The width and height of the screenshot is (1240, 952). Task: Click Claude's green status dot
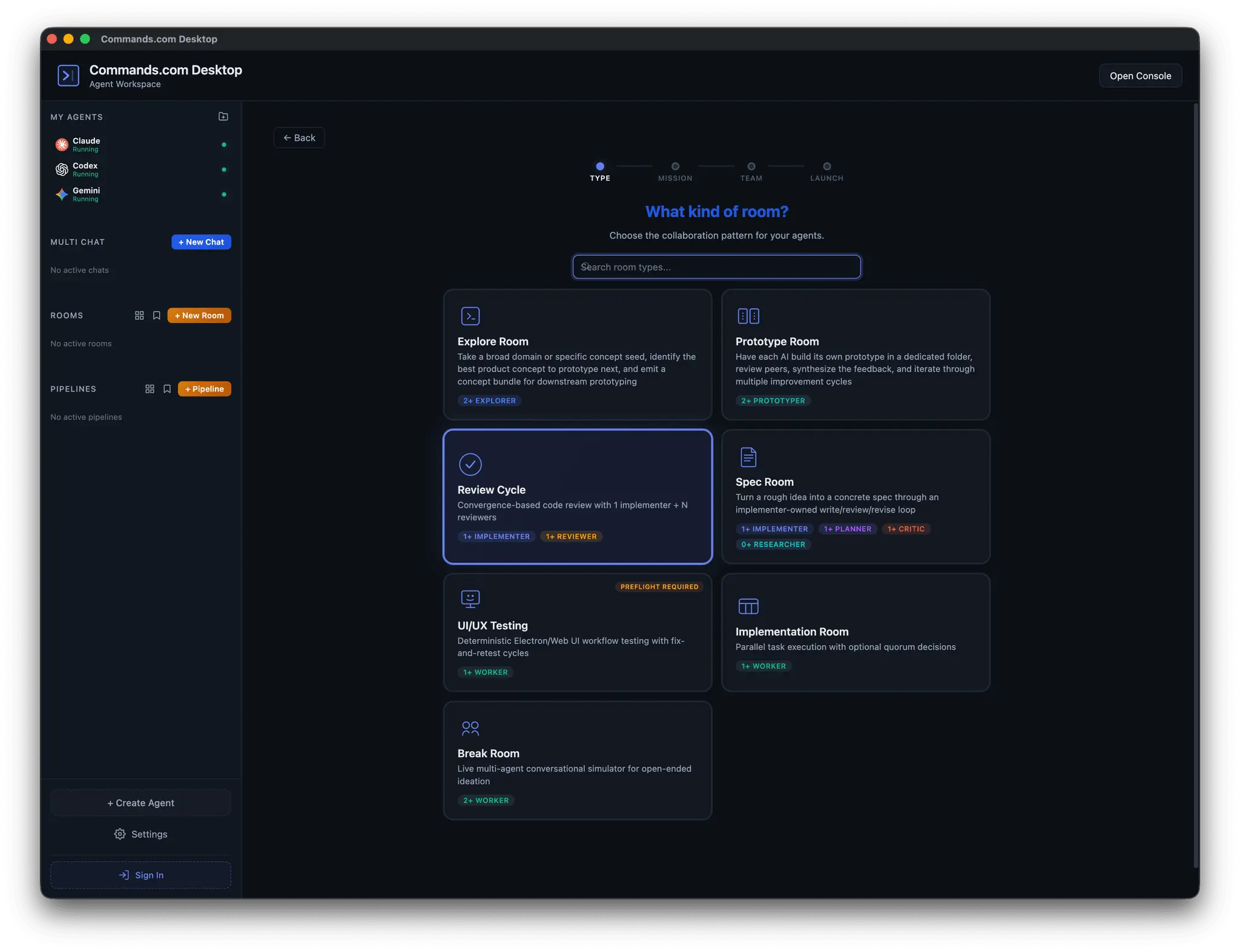tap(224, 145)
